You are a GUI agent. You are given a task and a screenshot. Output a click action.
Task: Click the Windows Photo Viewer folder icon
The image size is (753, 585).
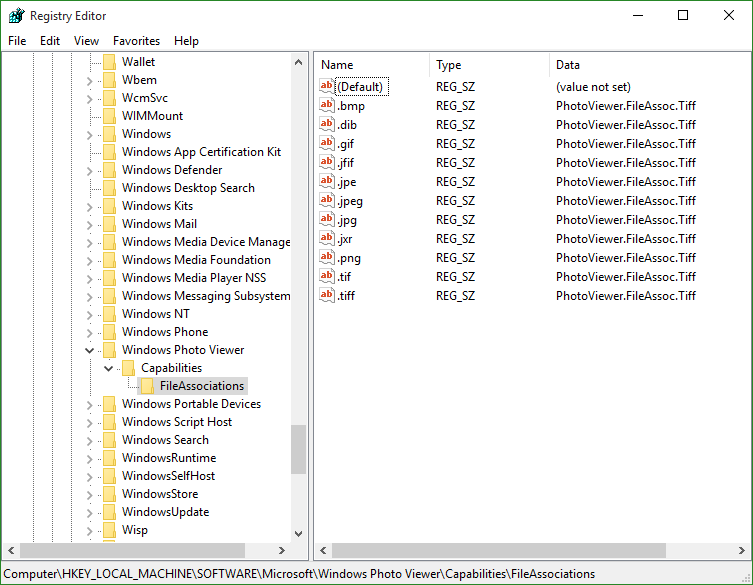pyautogui.click(x=109, y=350)
